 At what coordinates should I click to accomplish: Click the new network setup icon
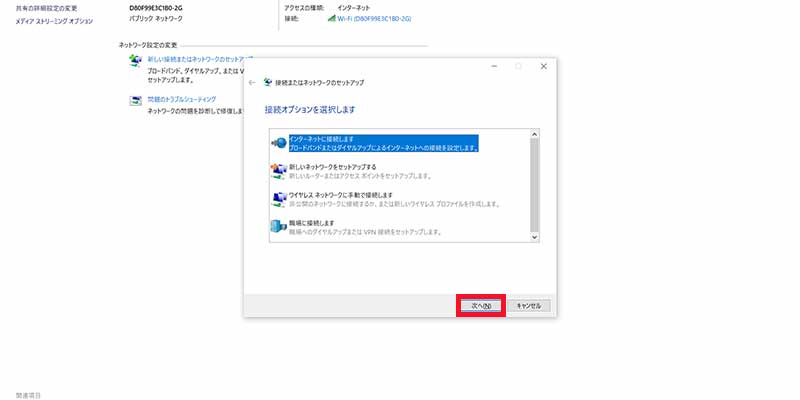click(279, 171)
